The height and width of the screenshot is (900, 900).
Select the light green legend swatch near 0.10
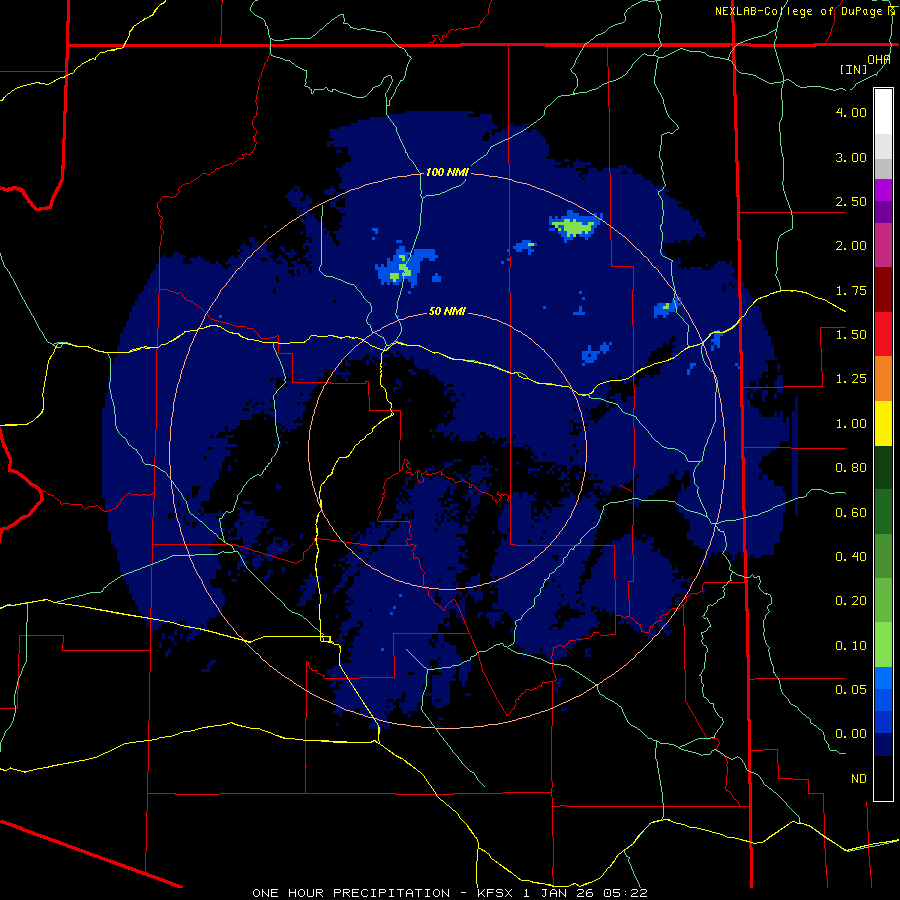pos(883,645)
